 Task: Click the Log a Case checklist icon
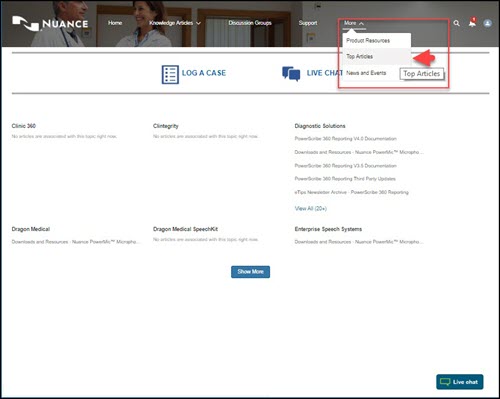pyautogui.click(x=170, y=74)
